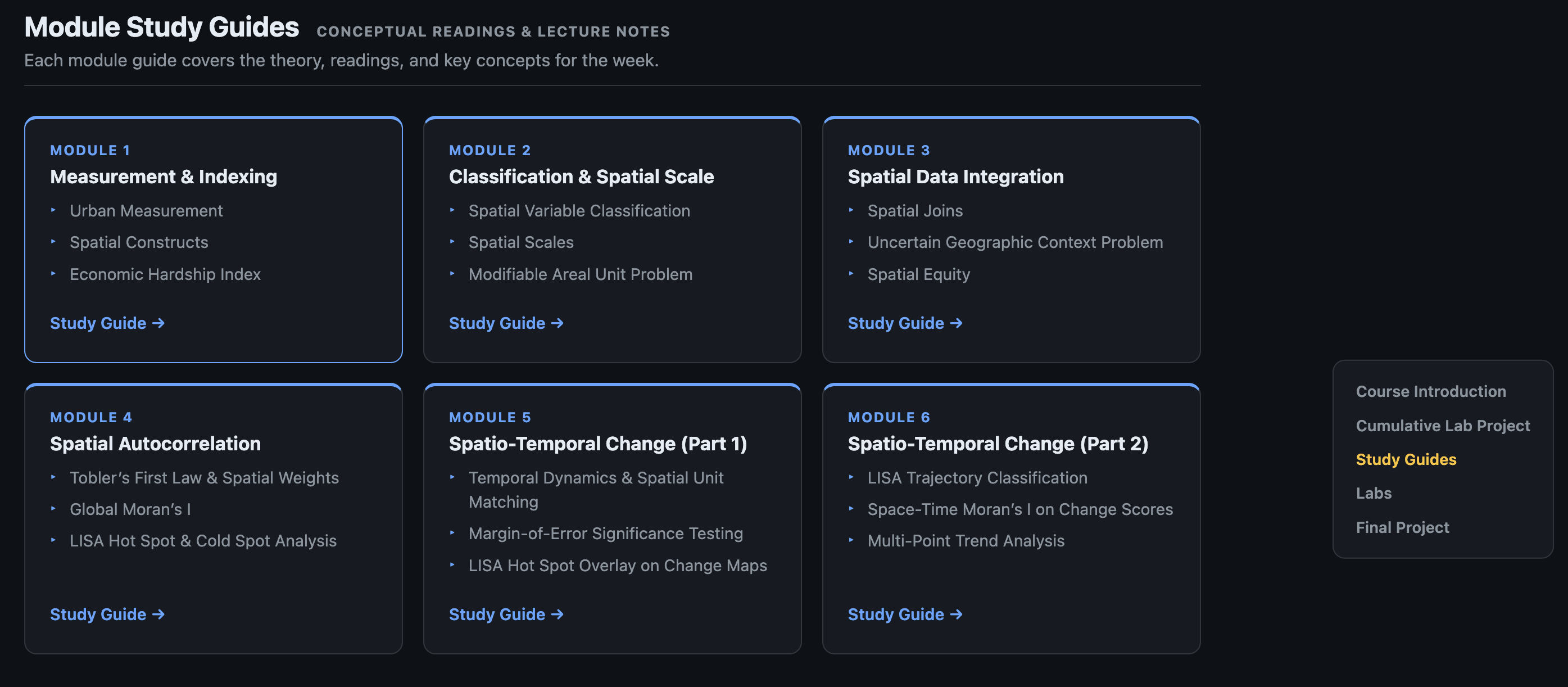
Task: Select Cumulative Lab Project nav item
Action: [x=1442, y=425]
